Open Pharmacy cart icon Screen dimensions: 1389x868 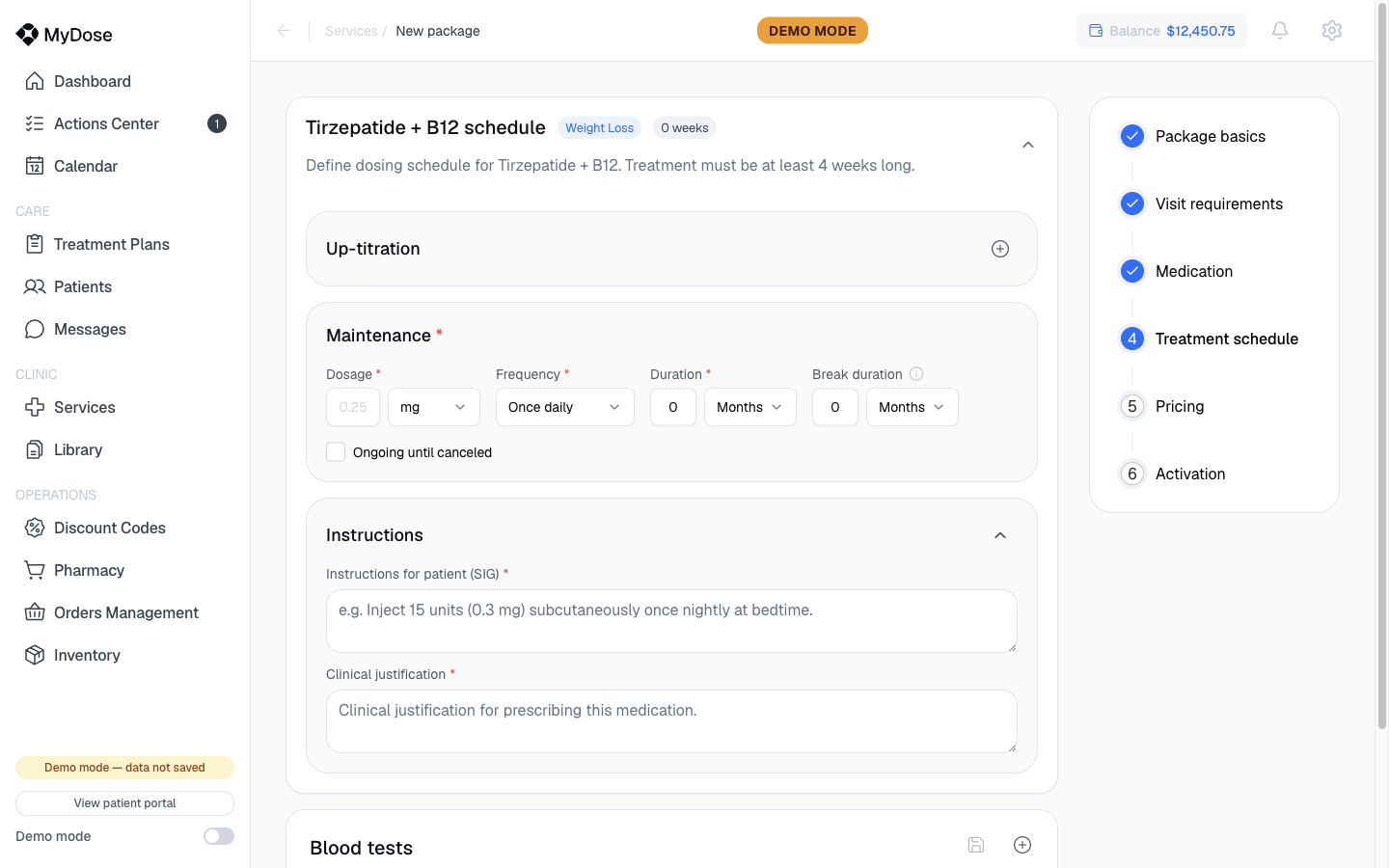[35, 570]
